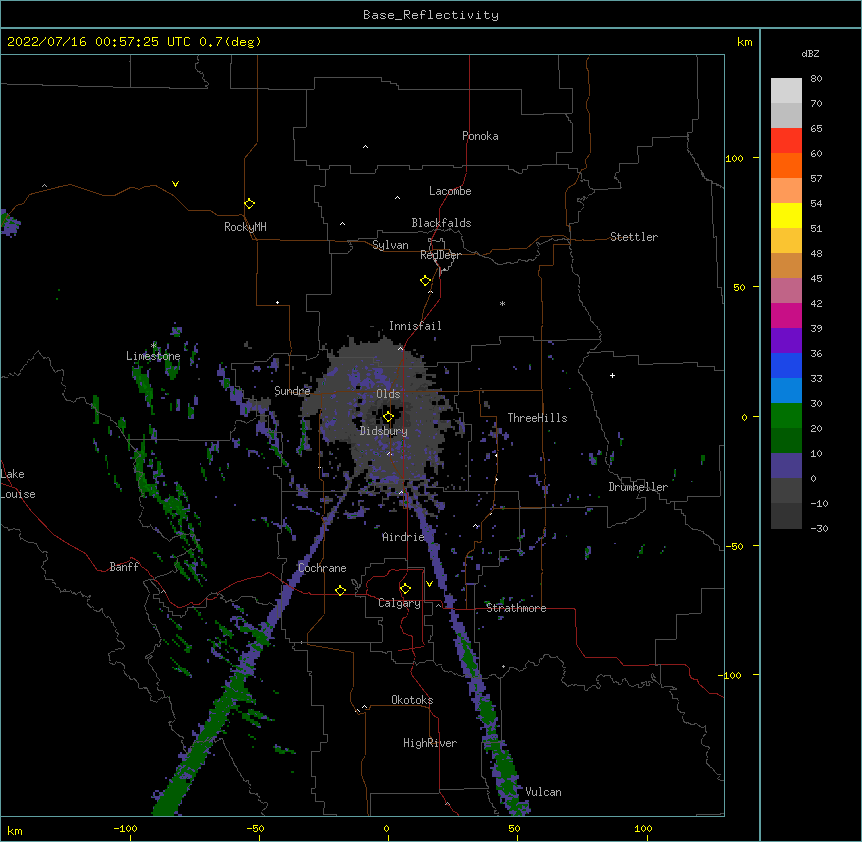Select the yellow 51-54 dBZ legend swatch
The image size is (862, 842).
(x=786, y=215)
